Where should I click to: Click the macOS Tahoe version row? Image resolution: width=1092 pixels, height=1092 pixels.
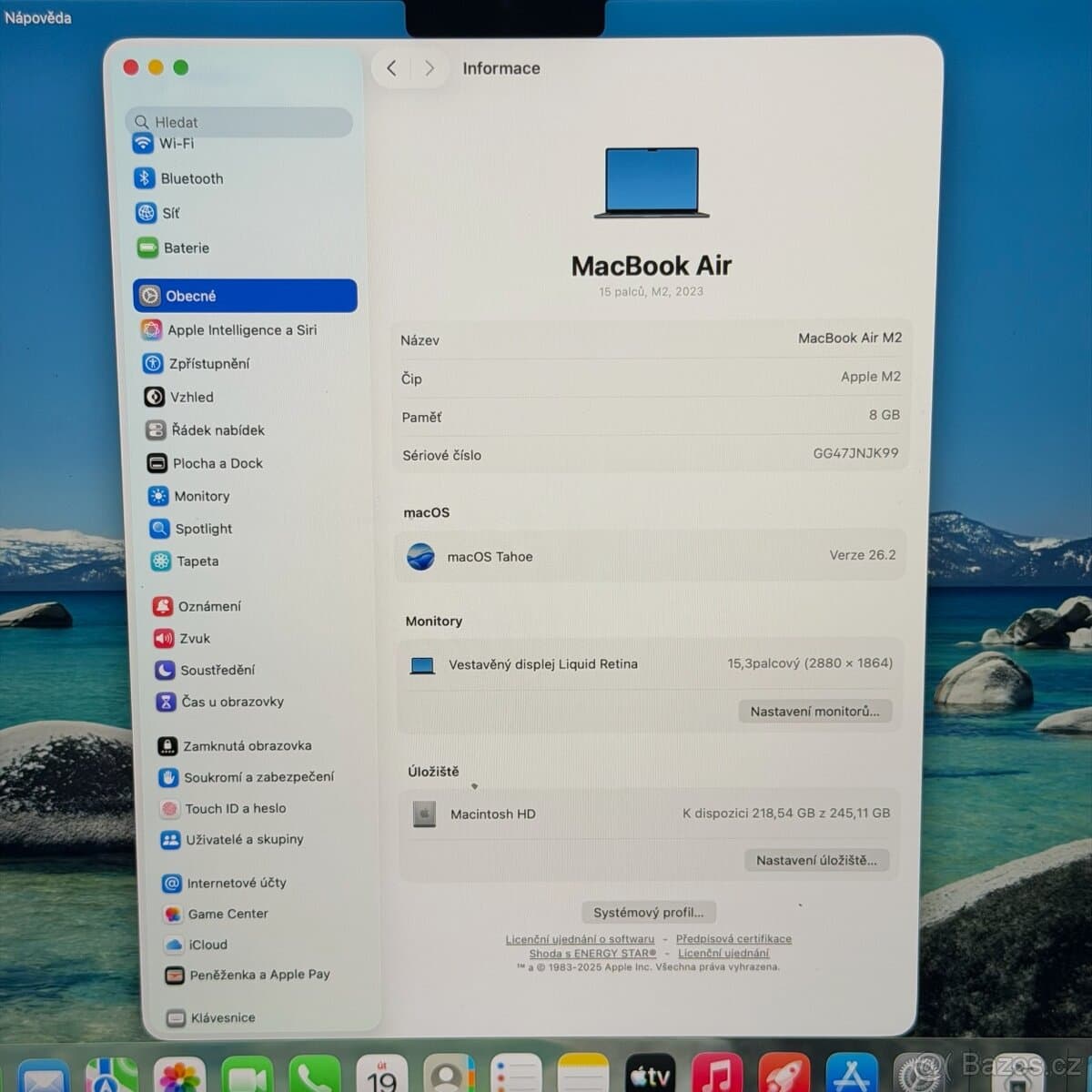(x=651, y=556)
